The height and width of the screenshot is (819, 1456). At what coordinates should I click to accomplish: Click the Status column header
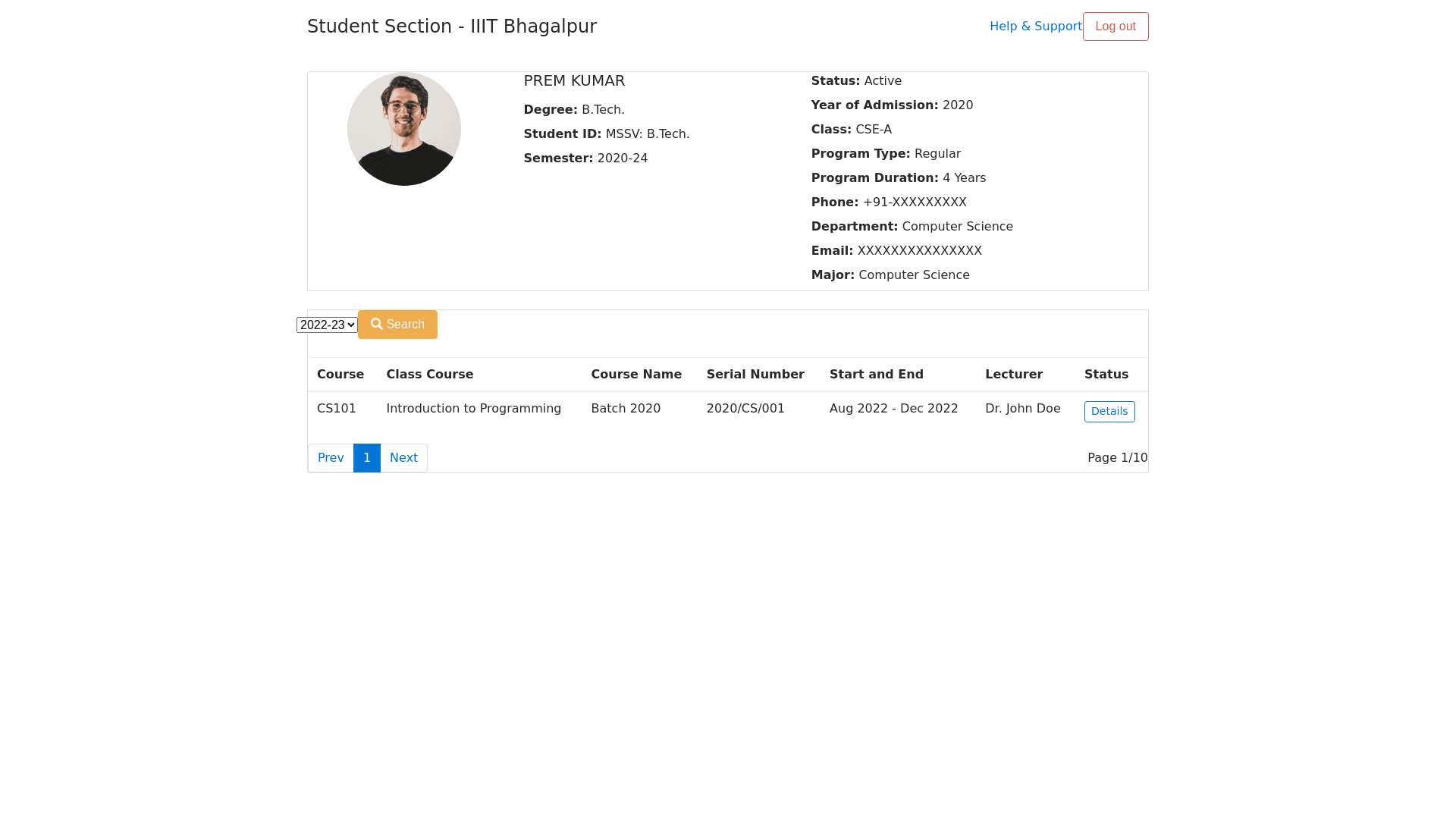(1106, 375)
